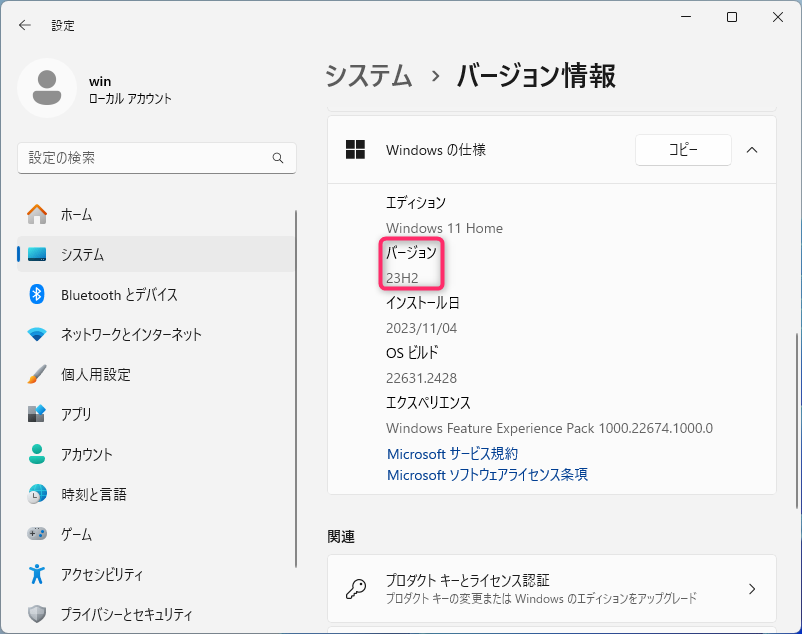Minimize the Settings window

pyautogui.click(x=686, y=17)
